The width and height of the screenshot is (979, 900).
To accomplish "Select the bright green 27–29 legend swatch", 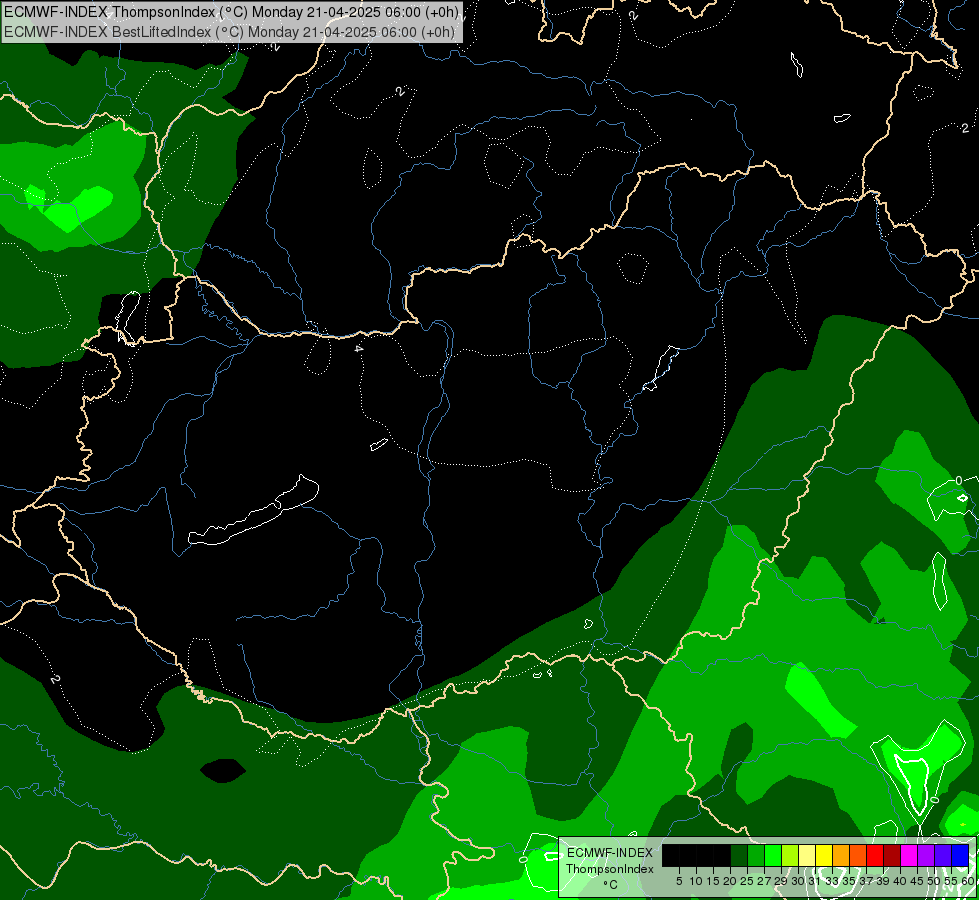I will pos(773,855).
